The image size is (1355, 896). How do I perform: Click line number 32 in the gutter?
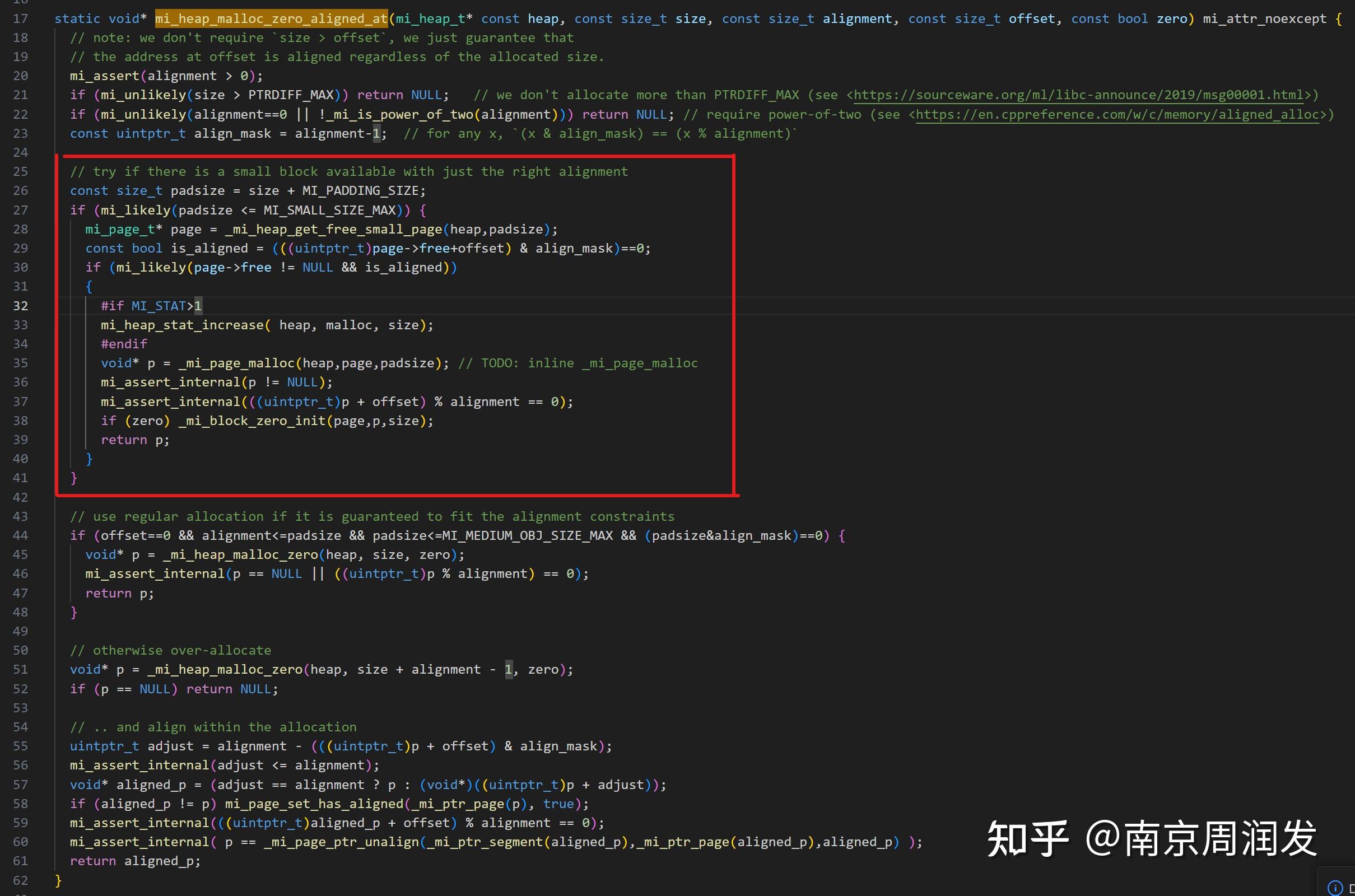[x=21, y=306]
